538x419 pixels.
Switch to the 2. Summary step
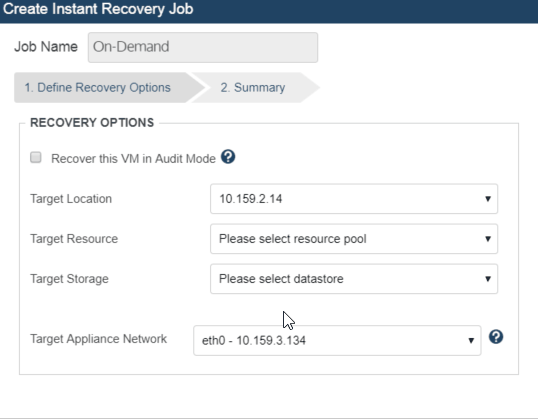click(253, 88)
